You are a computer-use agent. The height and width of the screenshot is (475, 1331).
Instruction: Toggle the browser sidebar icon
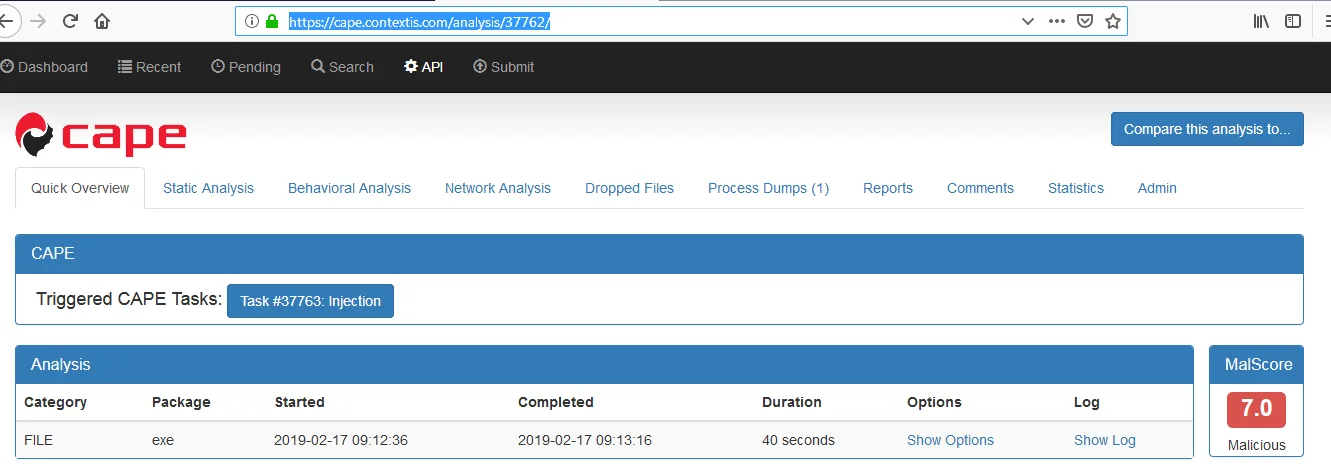[1293, 21]
